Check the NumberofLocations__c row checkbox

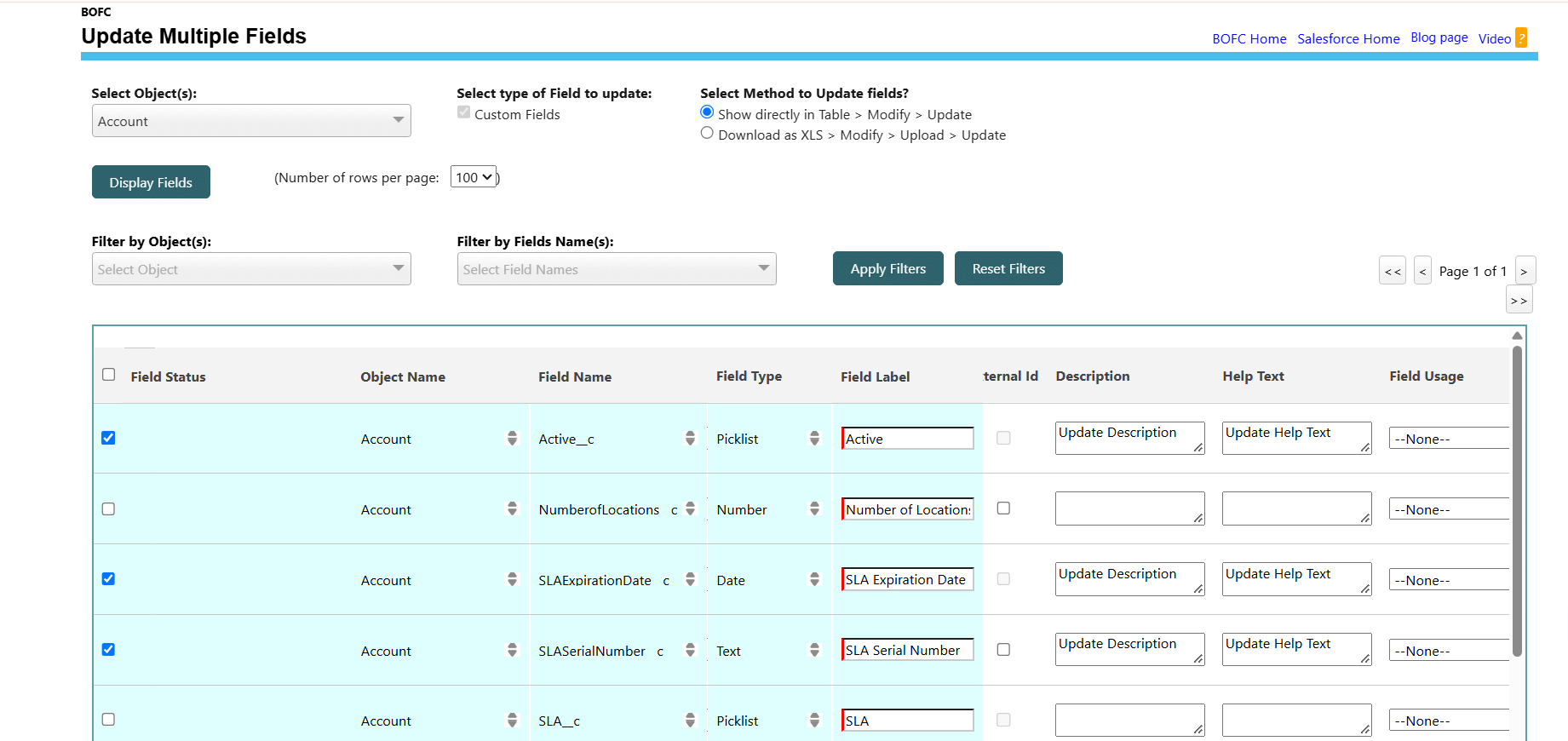point(108,508)
